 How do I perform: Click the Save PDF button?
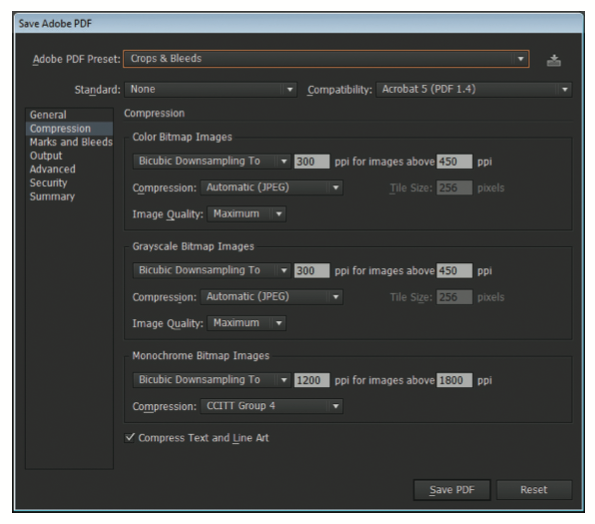[452, 489]
